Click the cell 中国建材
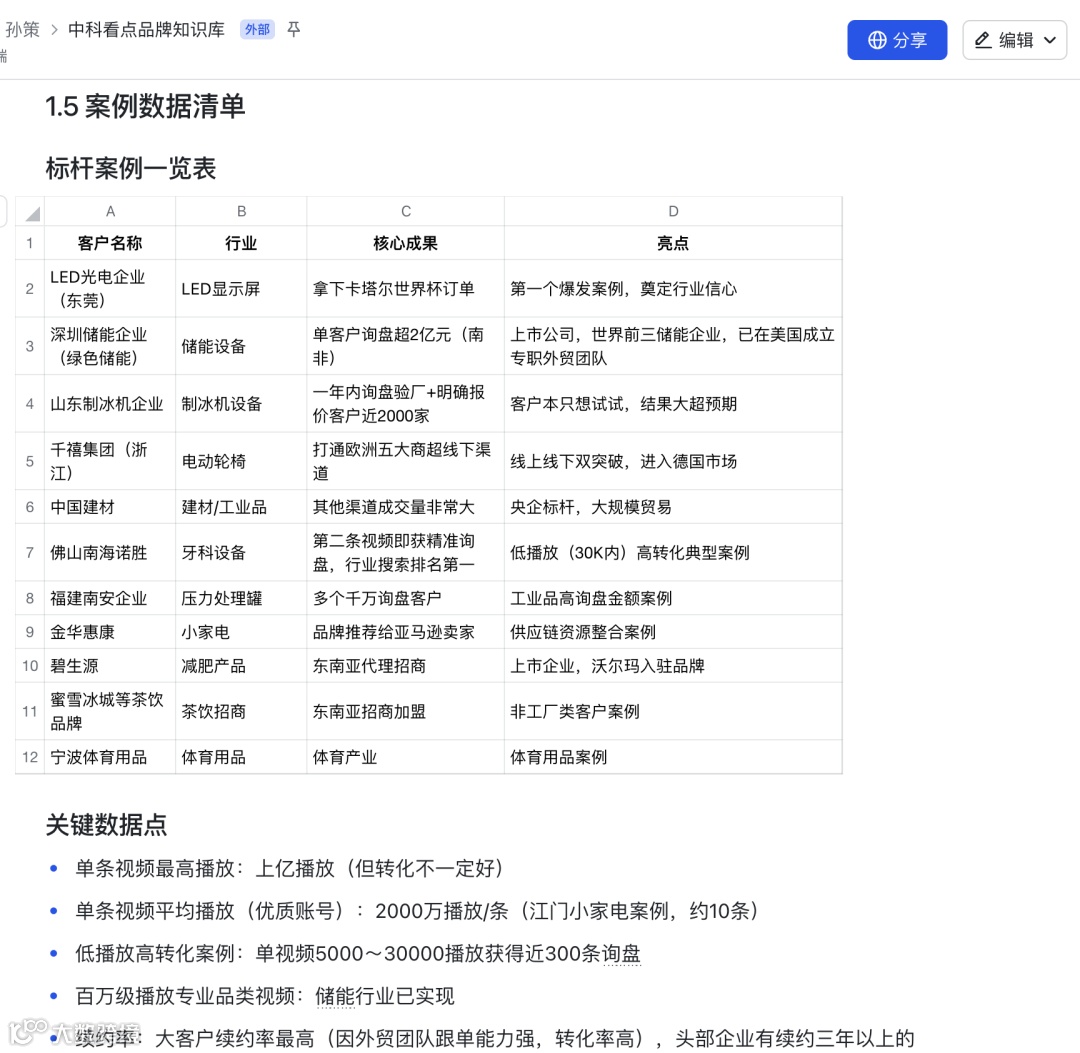This screenshot has width=1080, height=1053. [x=110, y=507]
